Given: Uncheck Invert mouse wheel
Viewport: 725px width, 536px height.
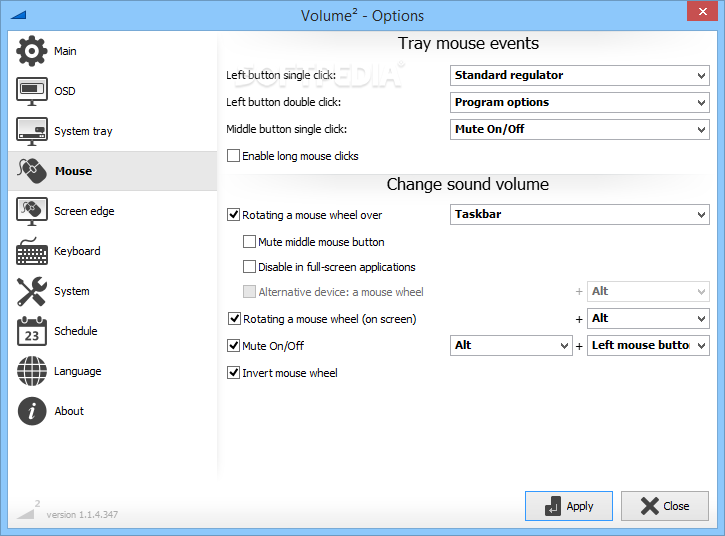Looking at the screenshot, I should tap(233, 372).
